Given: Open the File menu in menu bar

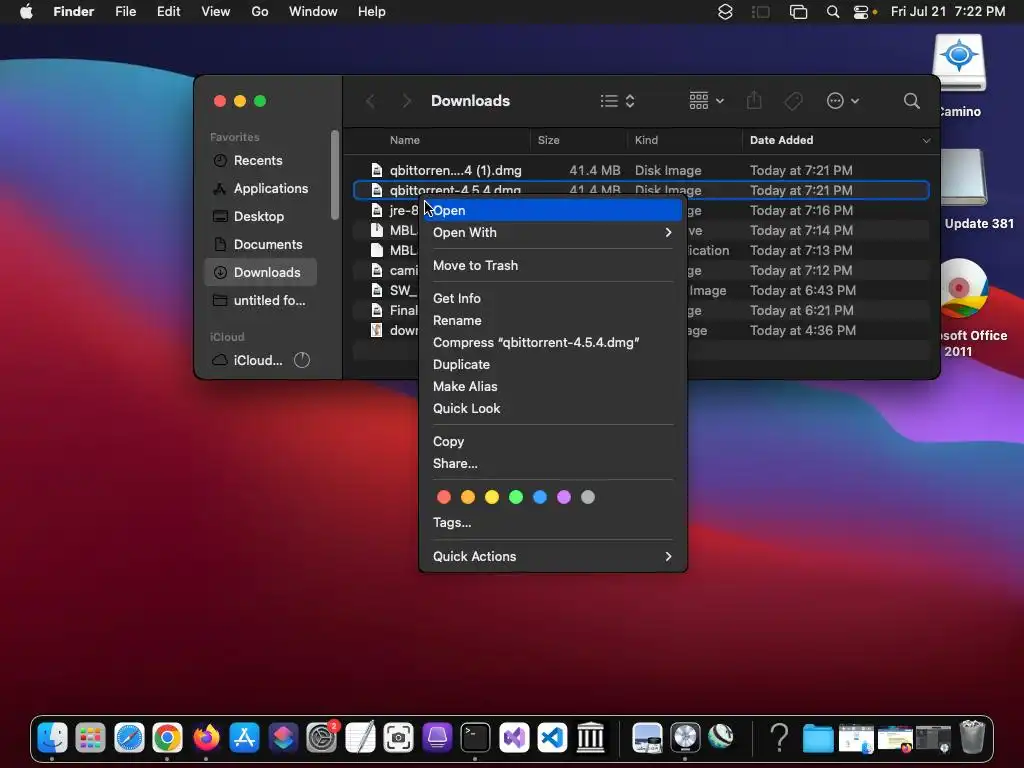Looking at the screenshot, I should tap(125, 12).
